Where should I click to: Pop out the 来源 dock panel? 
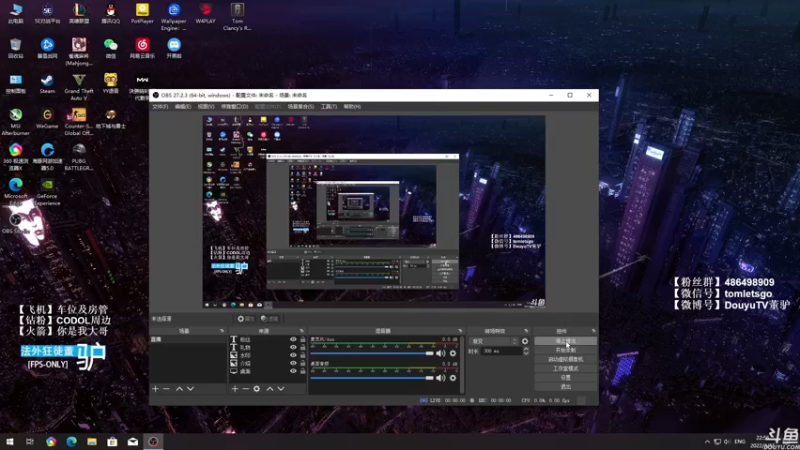click(x=302, y=331)
